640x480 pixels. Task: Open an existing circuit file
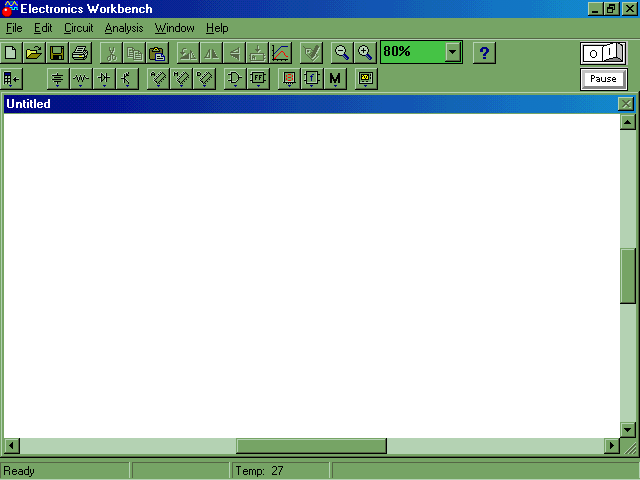pyautogui.click(x=34, y=53)
